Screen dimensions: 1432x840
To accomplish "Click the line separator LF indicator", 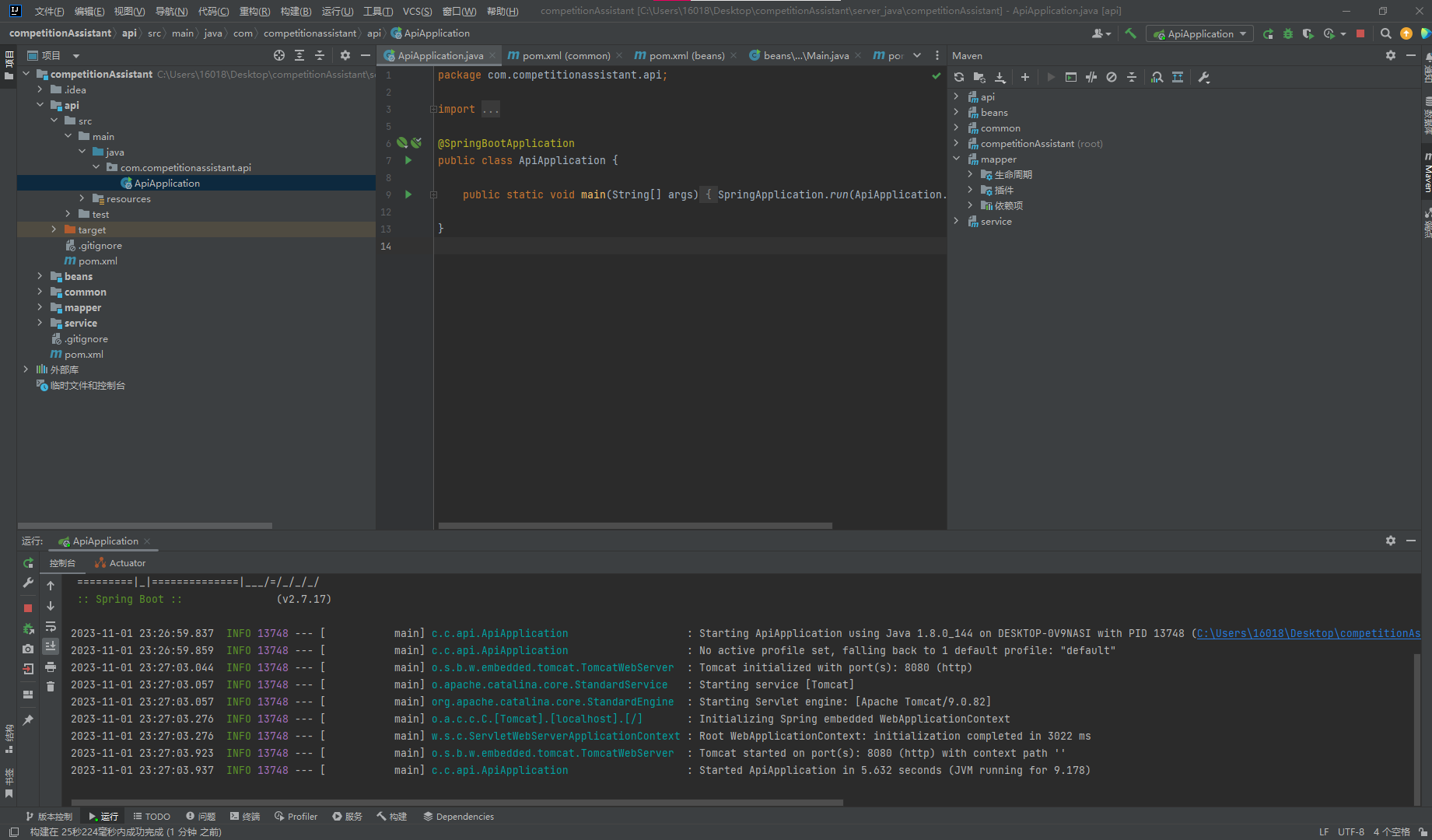I will click(1324, 831).
